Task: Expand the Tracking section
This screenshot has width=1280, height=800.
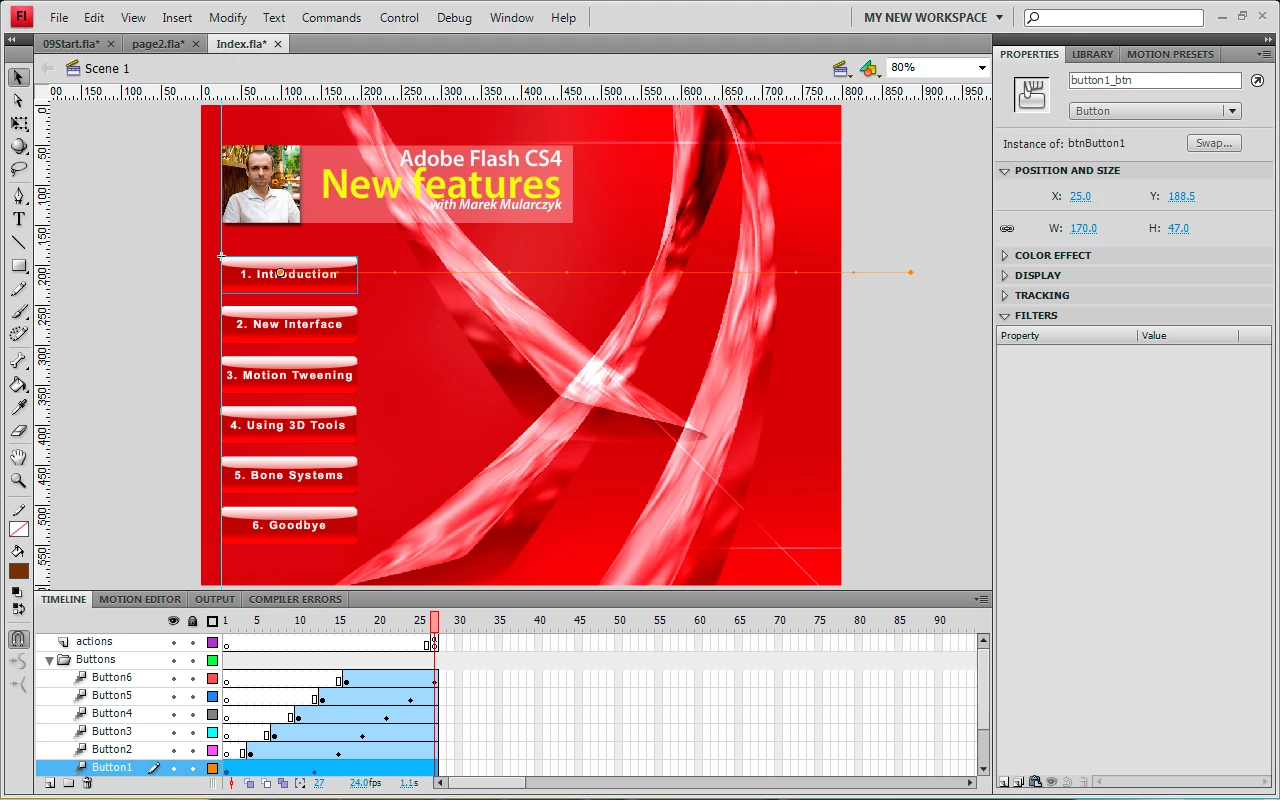Action: (1004, 296)
